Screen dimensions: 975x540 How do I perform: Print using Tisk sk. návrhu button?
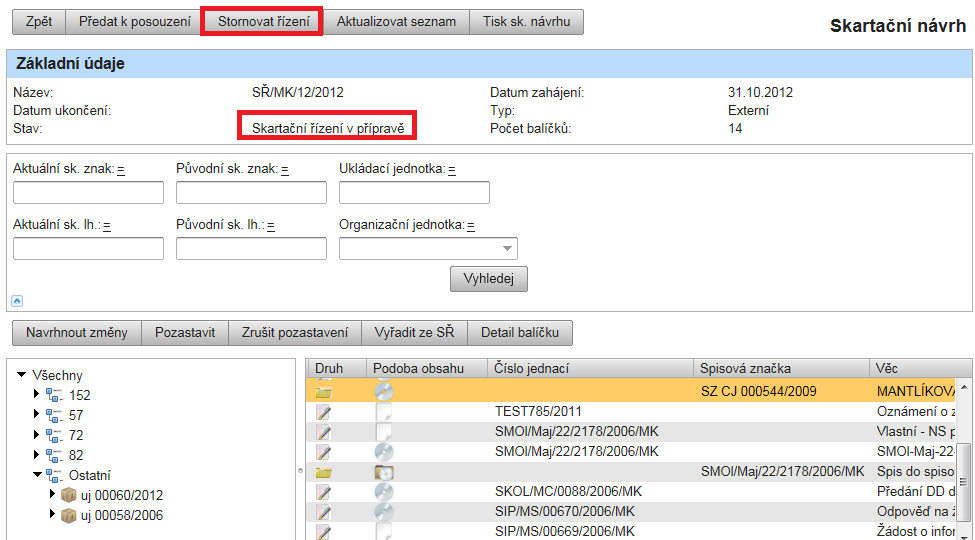click(x=527, y=22)
